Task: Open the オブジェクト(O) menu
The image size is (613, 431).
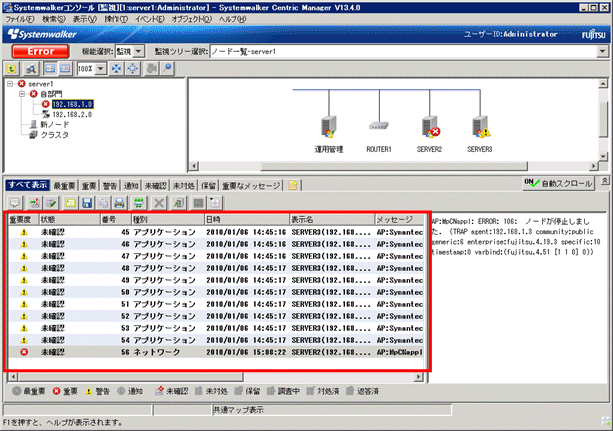Action: 192,19
